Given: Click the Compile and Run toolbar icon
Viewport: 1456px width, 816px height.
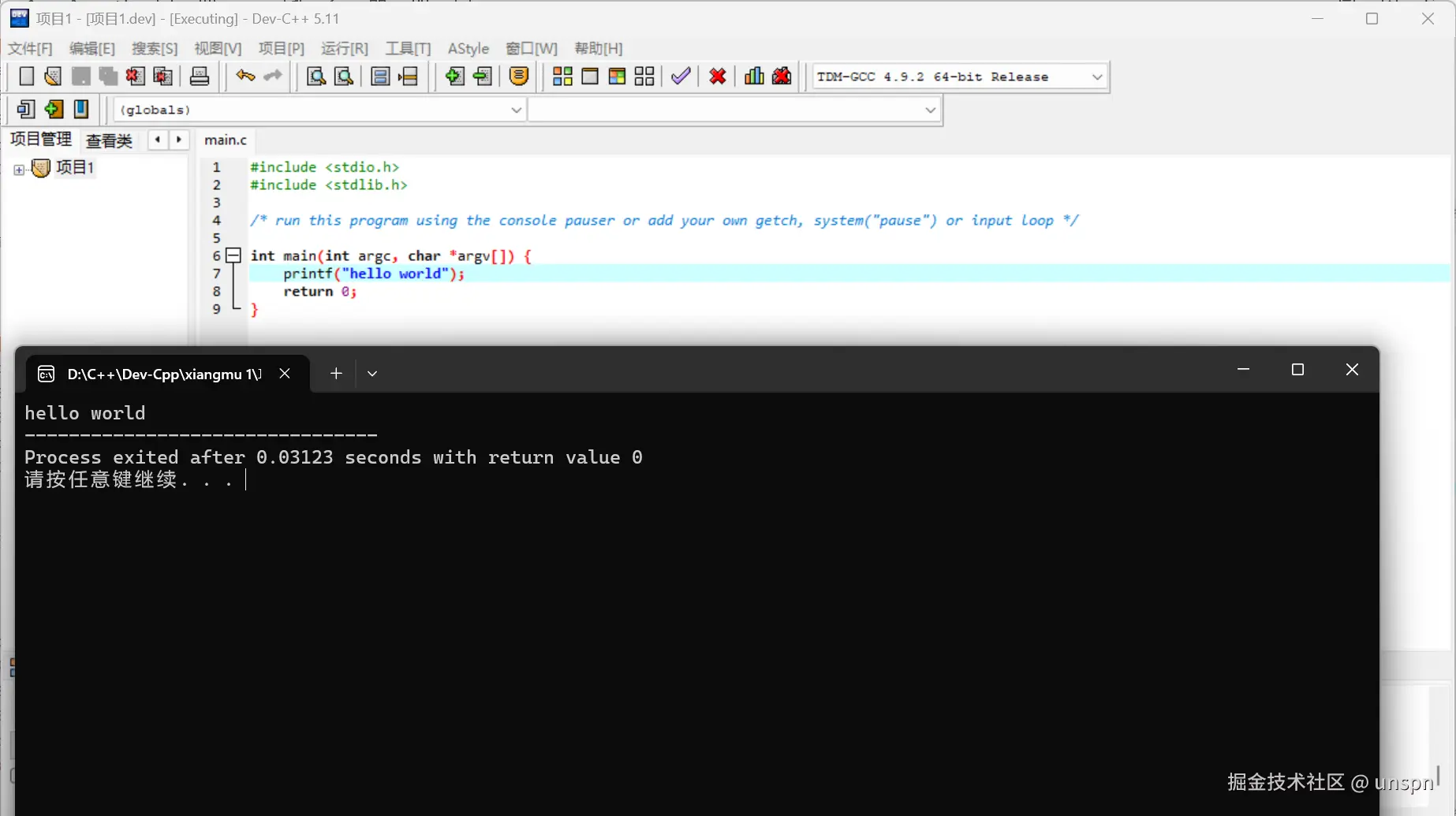Looking at the screenshot, I should click(x=617, y=76).
